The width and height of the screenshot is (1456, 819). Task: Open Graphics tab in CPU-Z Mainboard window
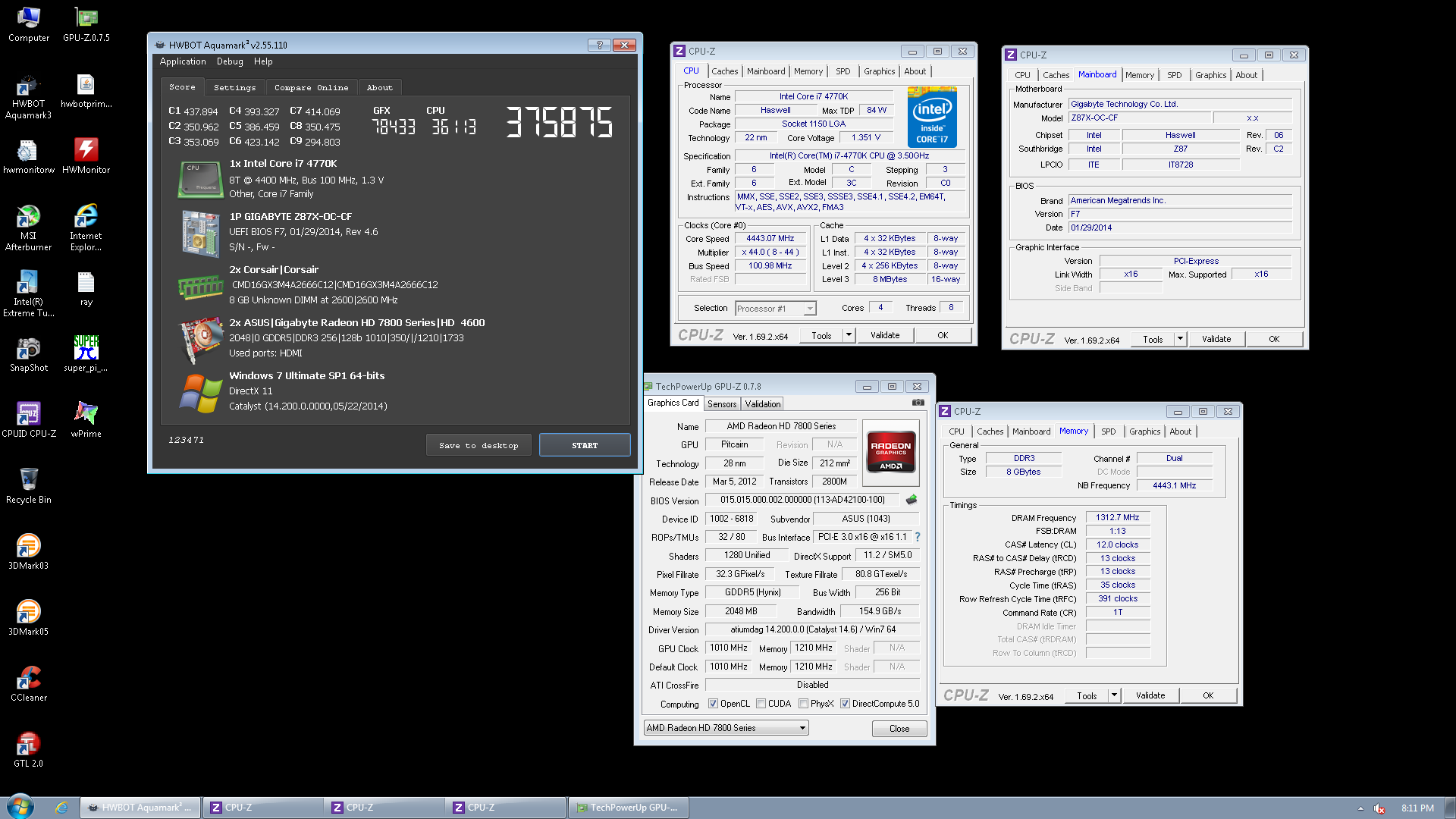[x=1210, y=75]
